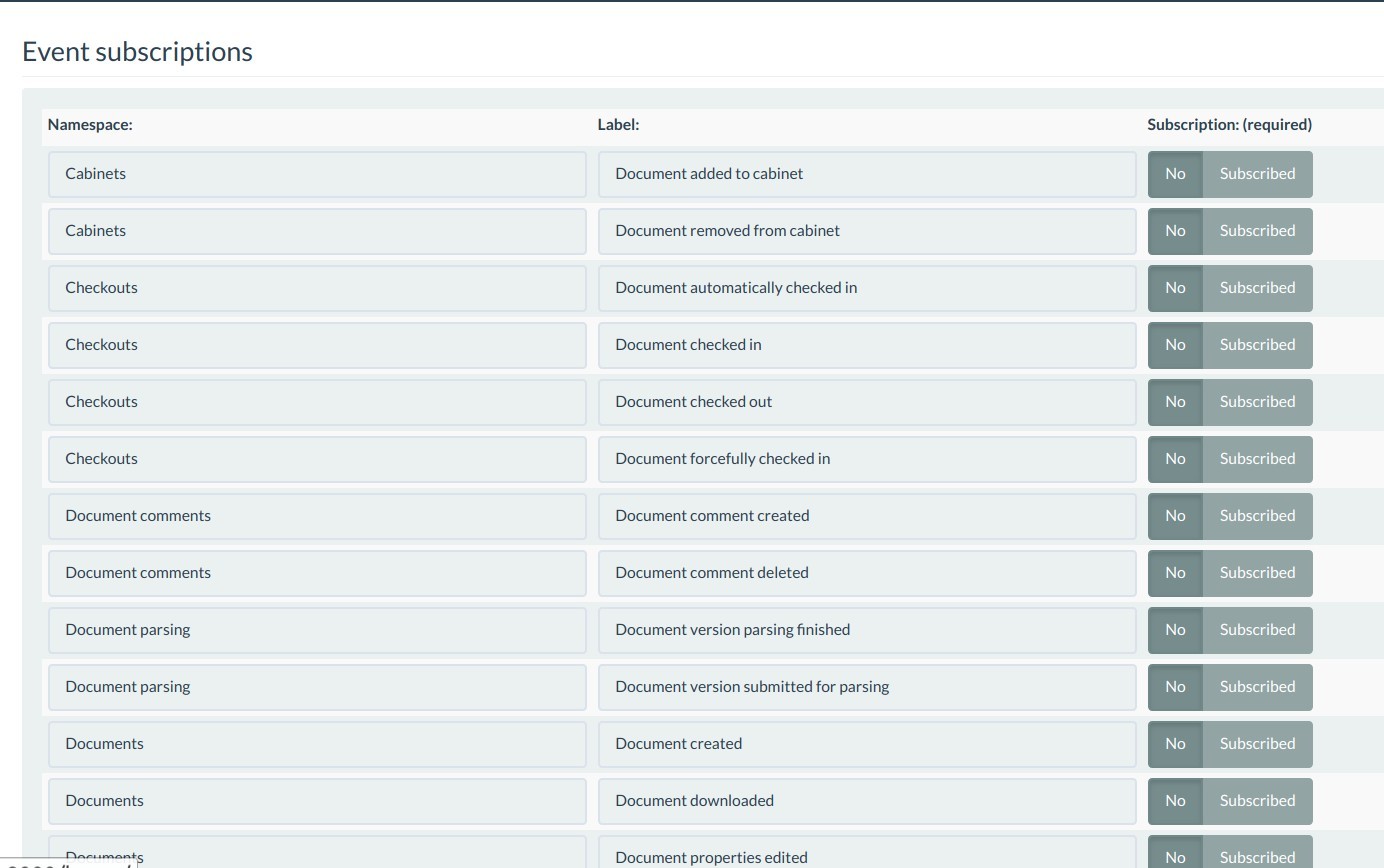
Task: Click Document parsing namespace in submitted row
Action: [317, 687]
